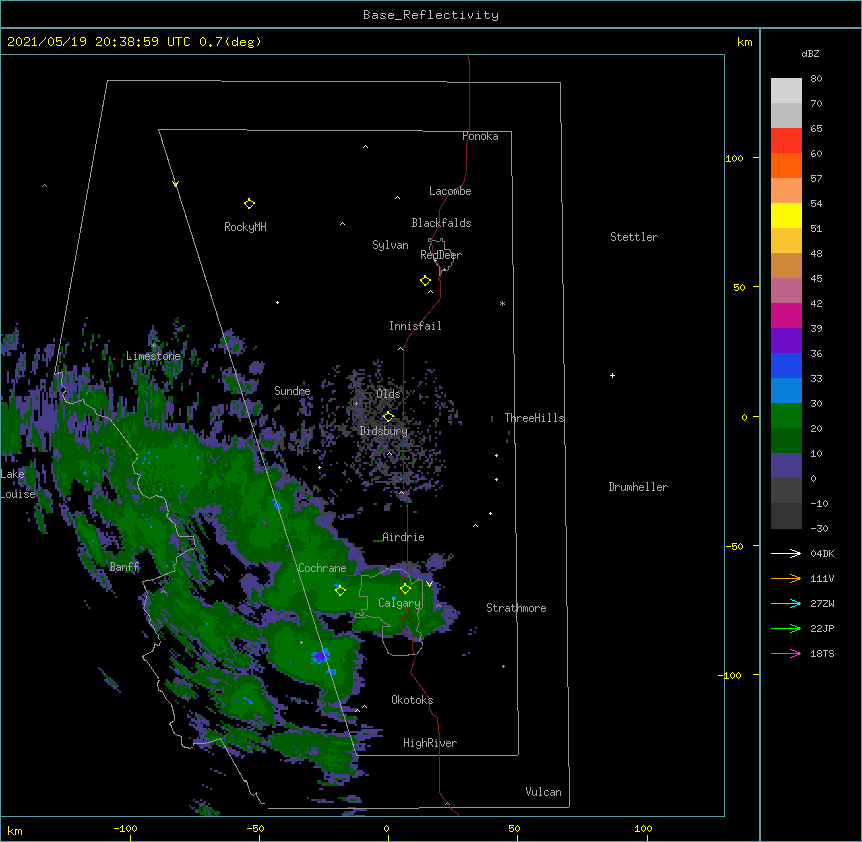The height and width of the screenshot is (842, 862).
Task: Click the Sundre label
Action: coord(292,391)
